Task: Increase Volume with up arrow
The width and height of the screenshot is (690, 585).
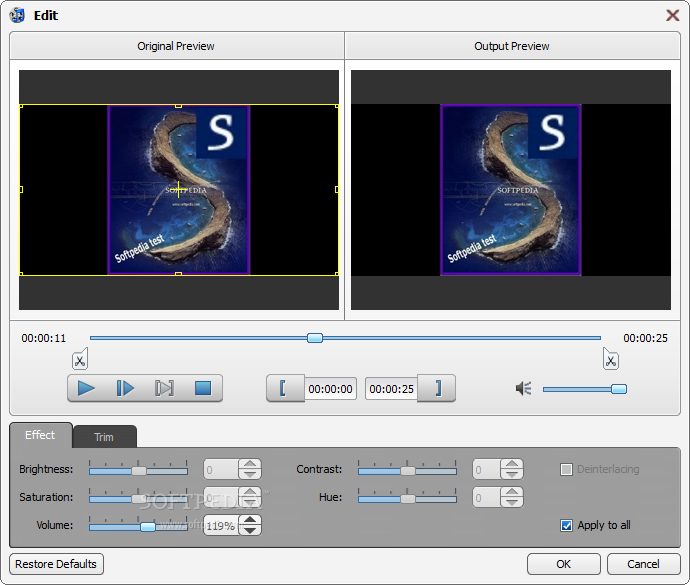Action: click(250, 520)
